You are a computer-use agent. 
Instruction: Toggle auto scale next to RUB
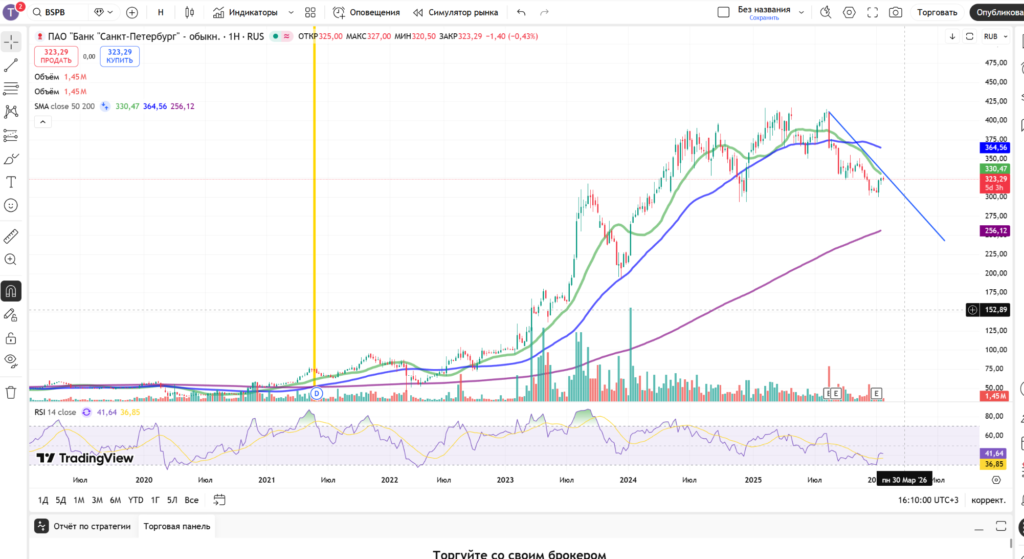(x=970, y=37)
